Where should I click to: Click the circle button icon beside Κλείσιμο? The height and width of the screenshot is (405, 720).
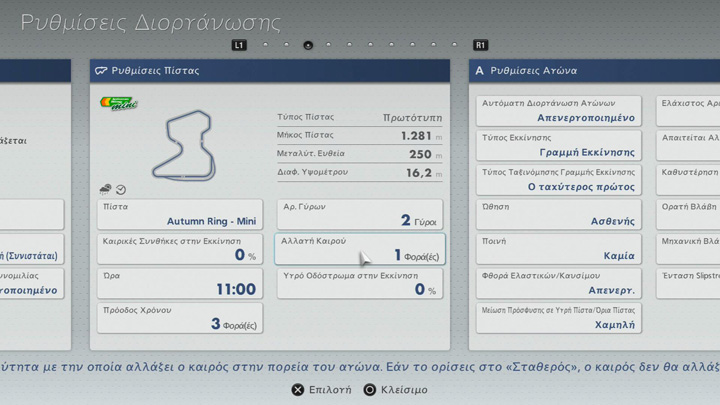[x=370, y=389]
